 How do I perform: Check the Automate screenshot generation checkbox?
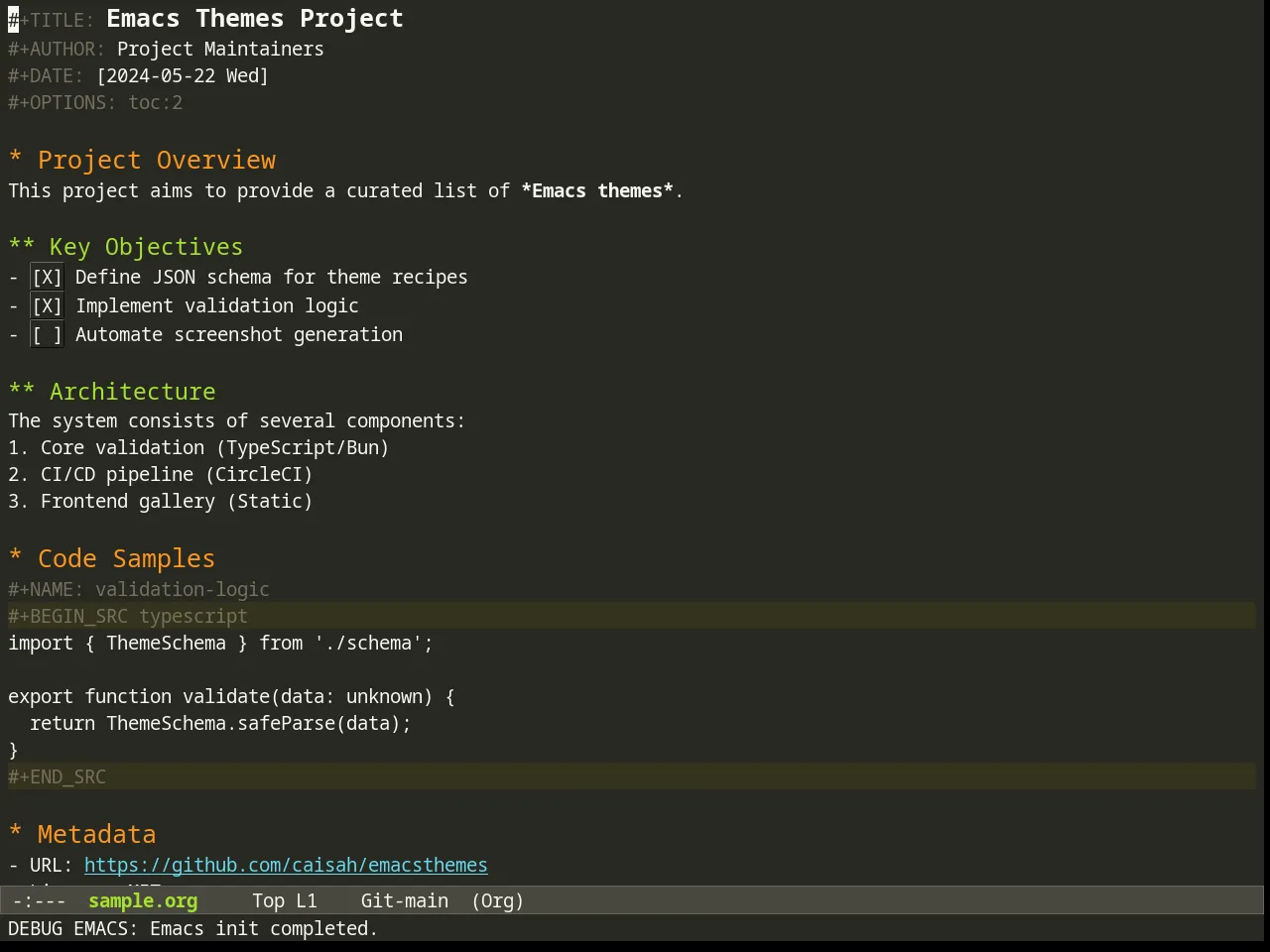(x=47, y=335)
